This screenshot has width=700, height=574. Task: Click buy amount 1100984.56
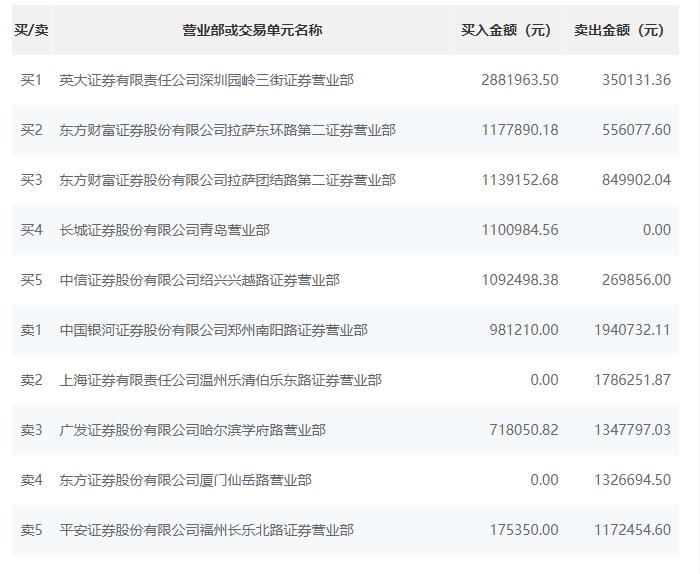(x=520, y=230)
